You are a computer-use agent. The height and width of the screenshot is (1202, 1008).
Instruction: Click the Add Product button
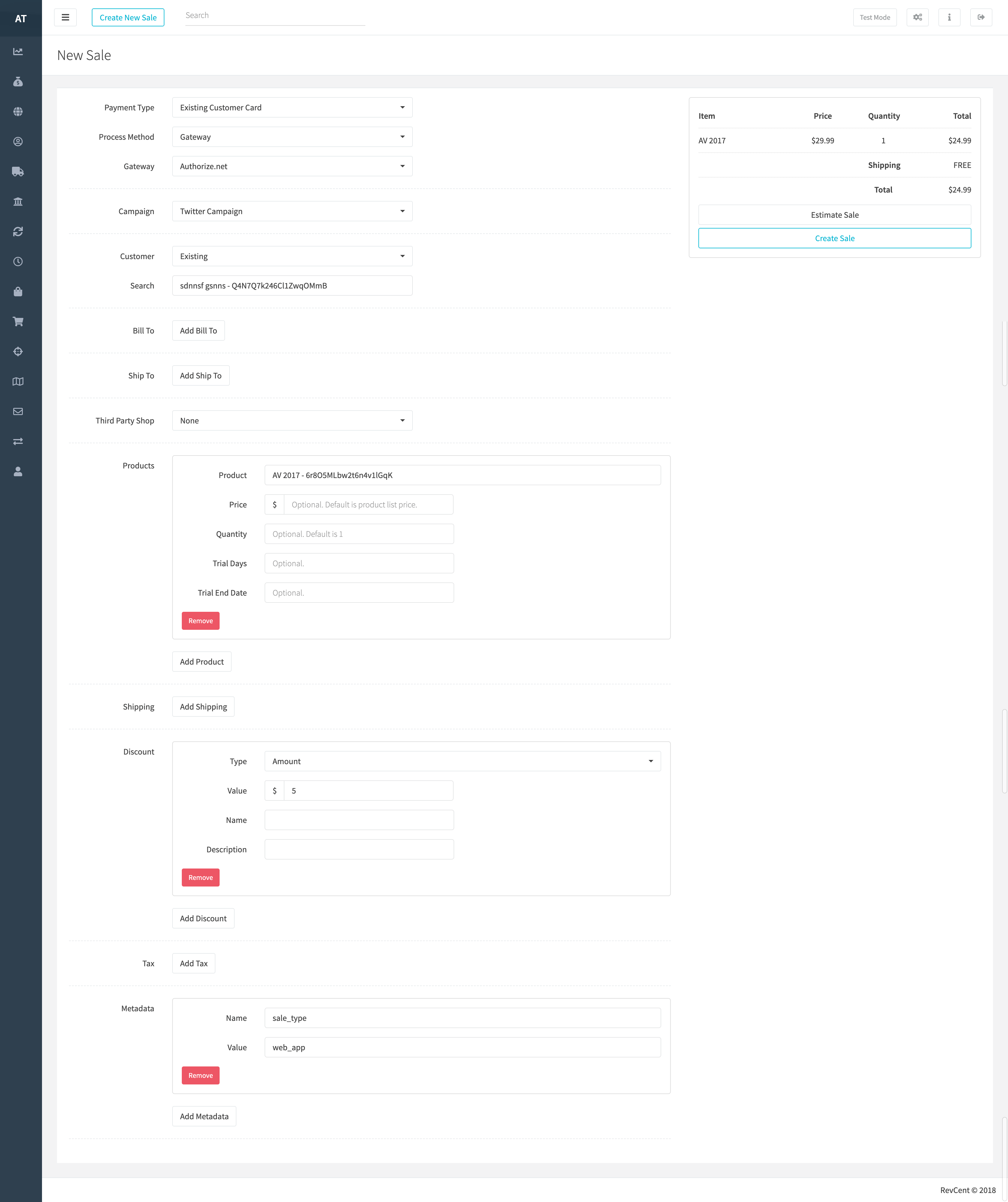pyautogui.click(x=202, y=662)
